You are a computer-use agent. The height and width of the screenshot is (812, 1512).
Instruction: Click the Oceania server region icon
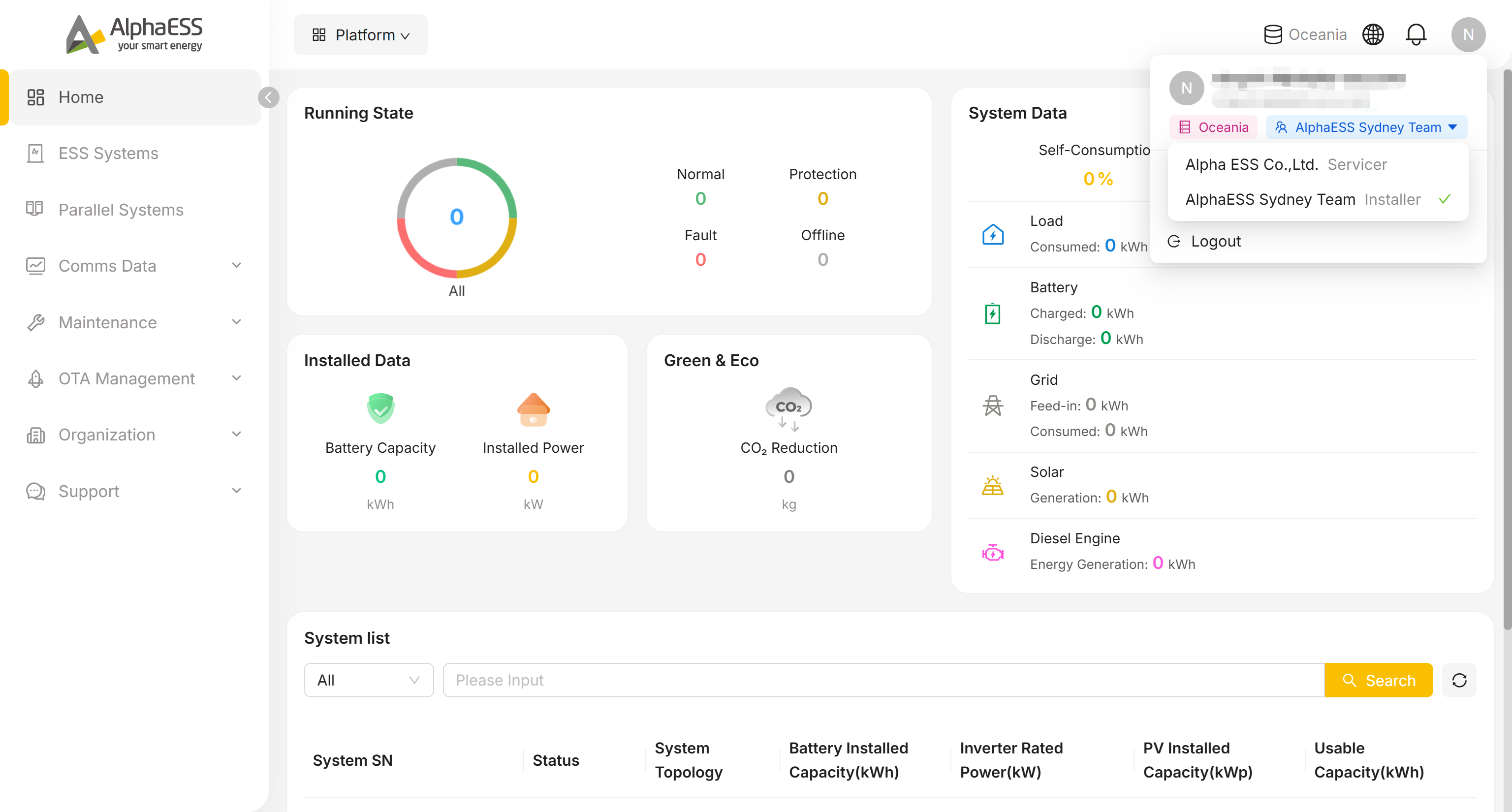click(x=1272, y=34)
